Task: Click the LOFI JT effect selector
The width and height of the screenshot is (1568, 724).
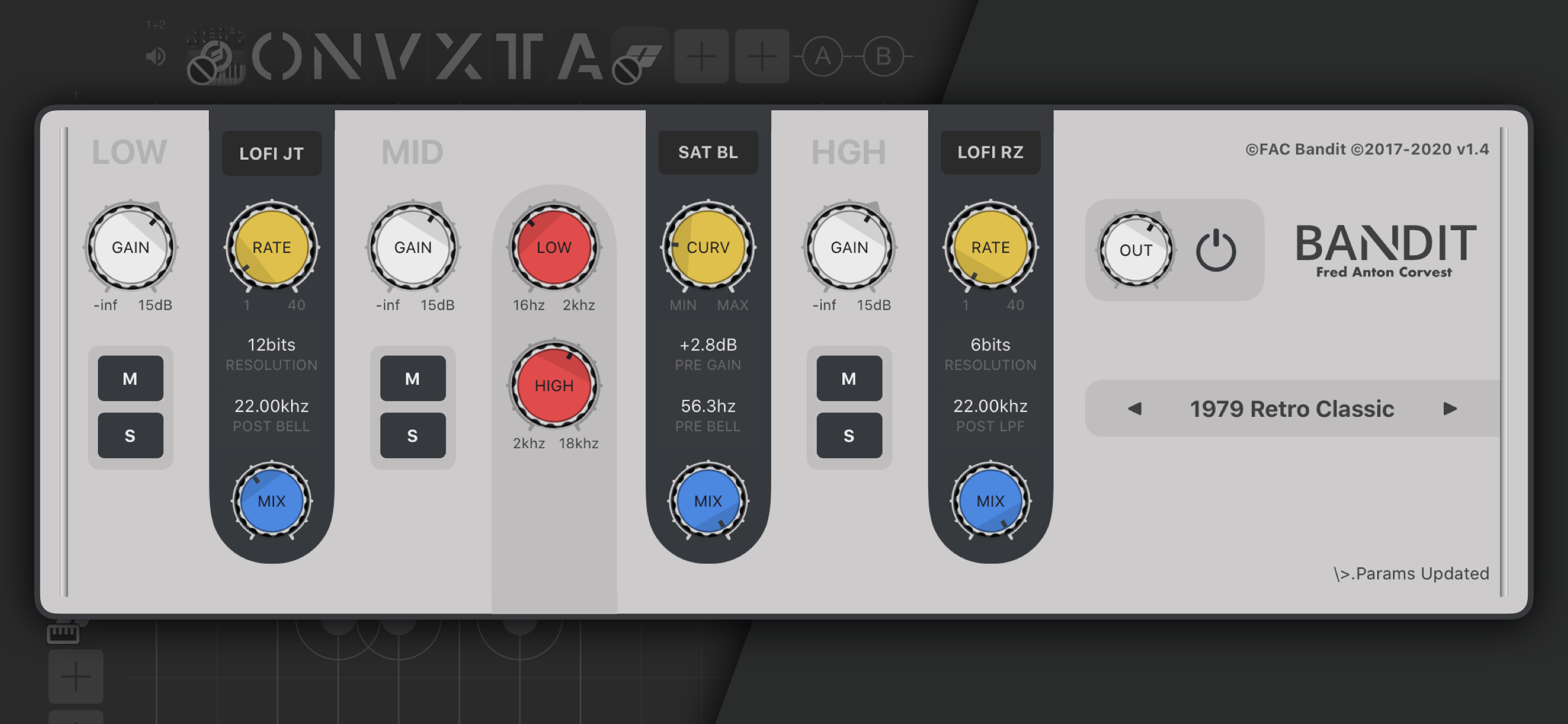Action: (x=271, y=153)
